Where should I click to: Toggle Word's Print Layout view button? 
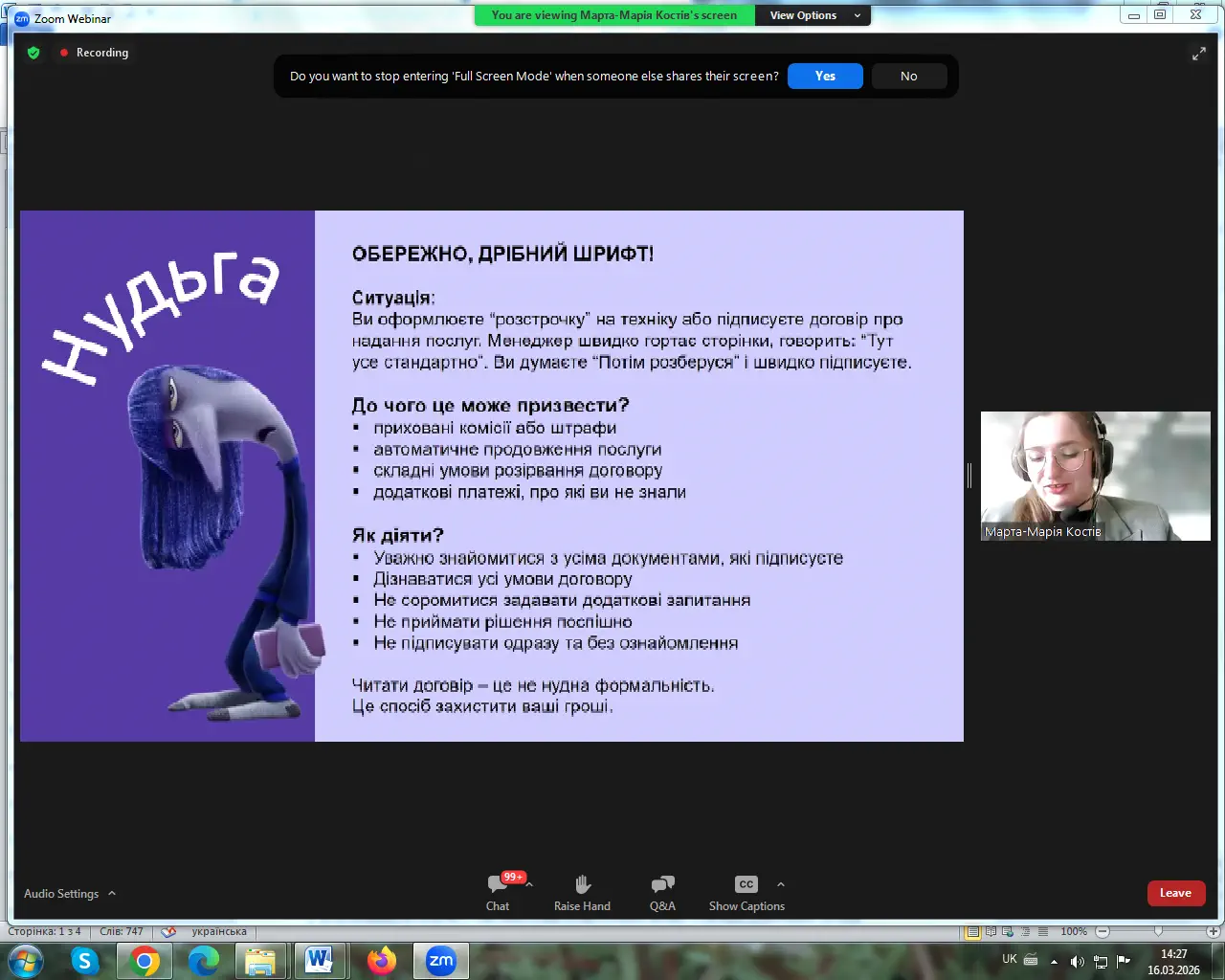(972, 931)
